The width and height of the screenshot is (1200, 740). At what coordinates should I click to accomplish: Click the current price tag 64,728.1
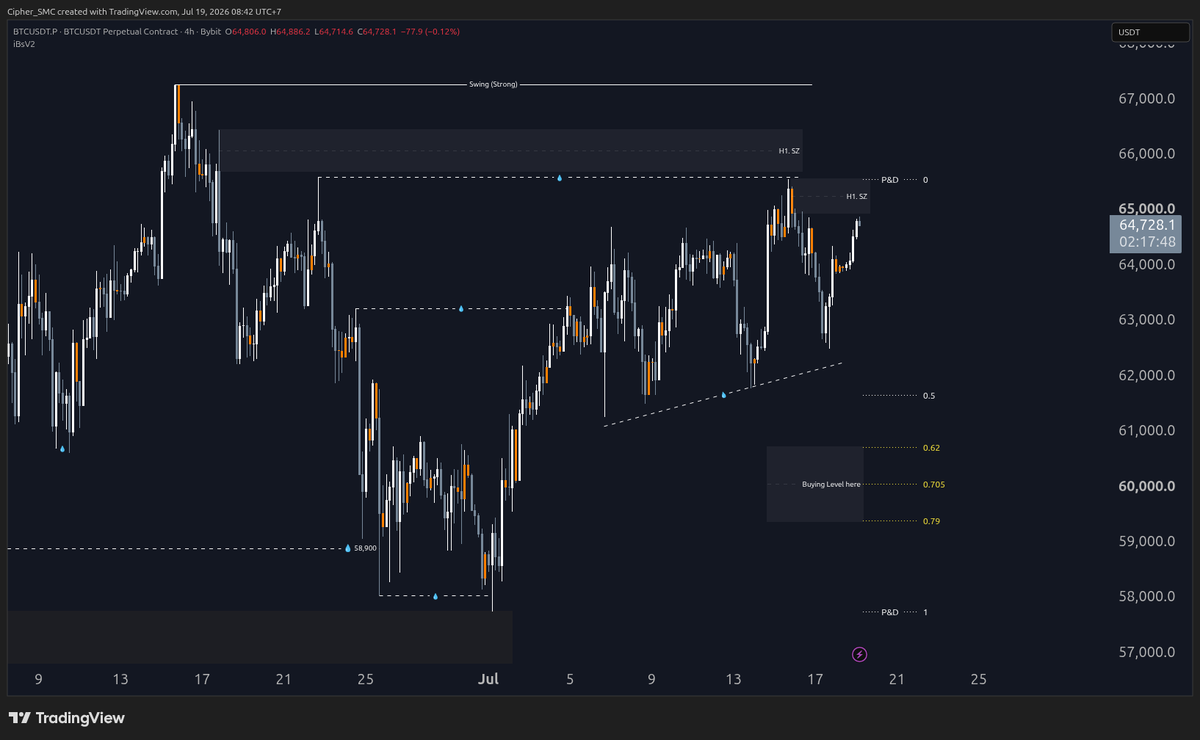pyautogui.click(x=1147, y=226)
